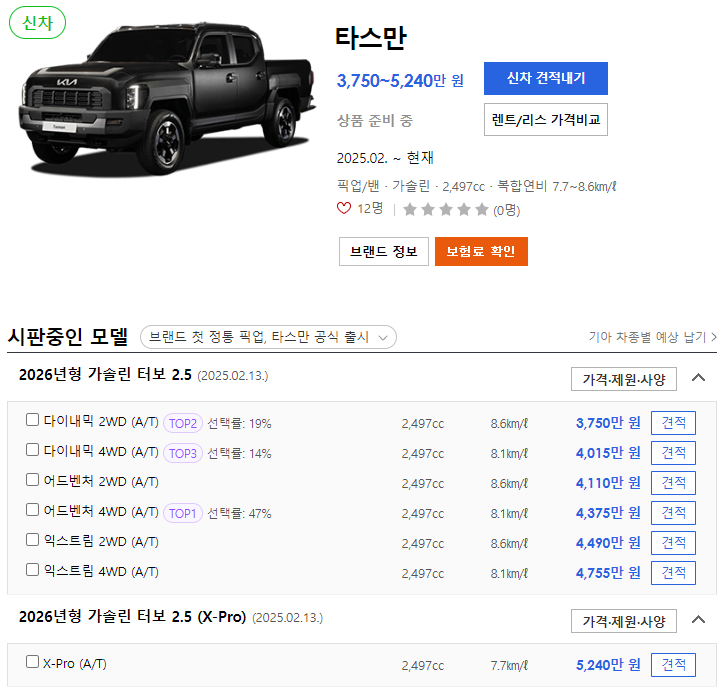Click 선택률: 14% text
Image resolution: width=727 pixels, height=698 pixels.
click(x=239, y=453)
